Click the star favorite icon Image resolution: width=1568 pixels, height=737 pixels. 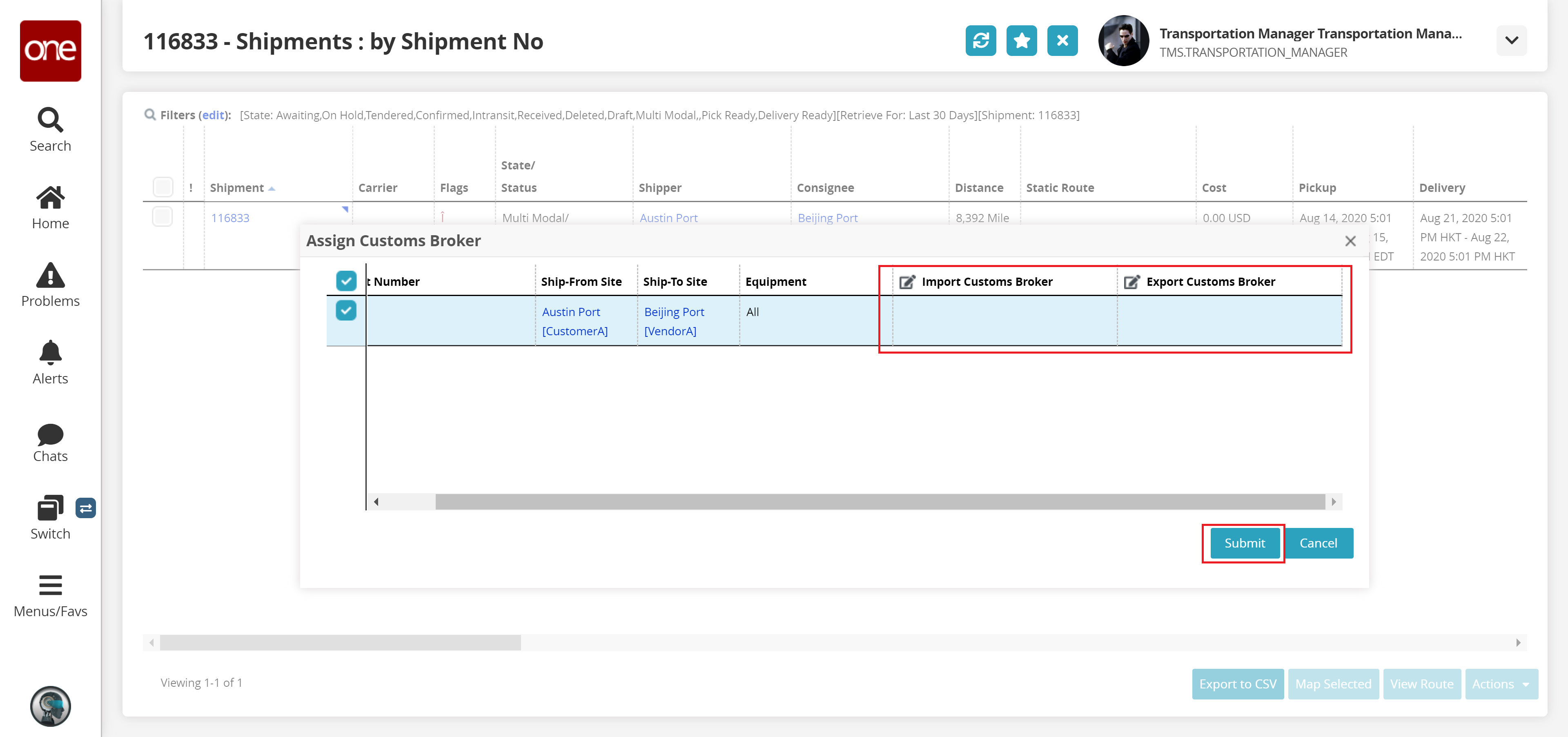[x=1021, y=41]
